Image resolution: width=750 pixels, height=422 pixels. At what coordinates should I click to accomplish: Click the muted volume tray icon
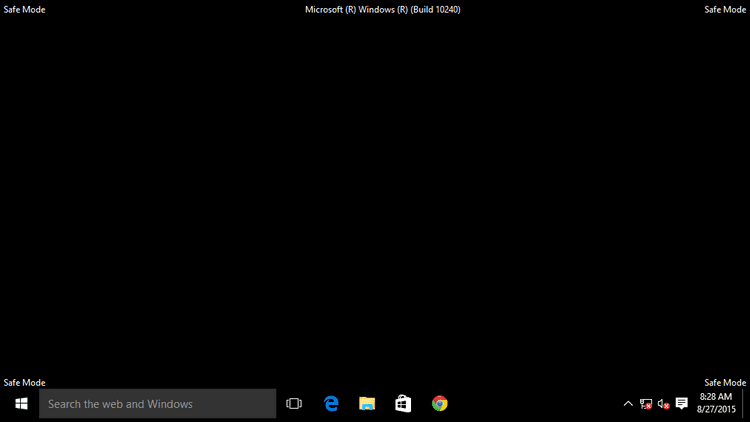(663, 404)
